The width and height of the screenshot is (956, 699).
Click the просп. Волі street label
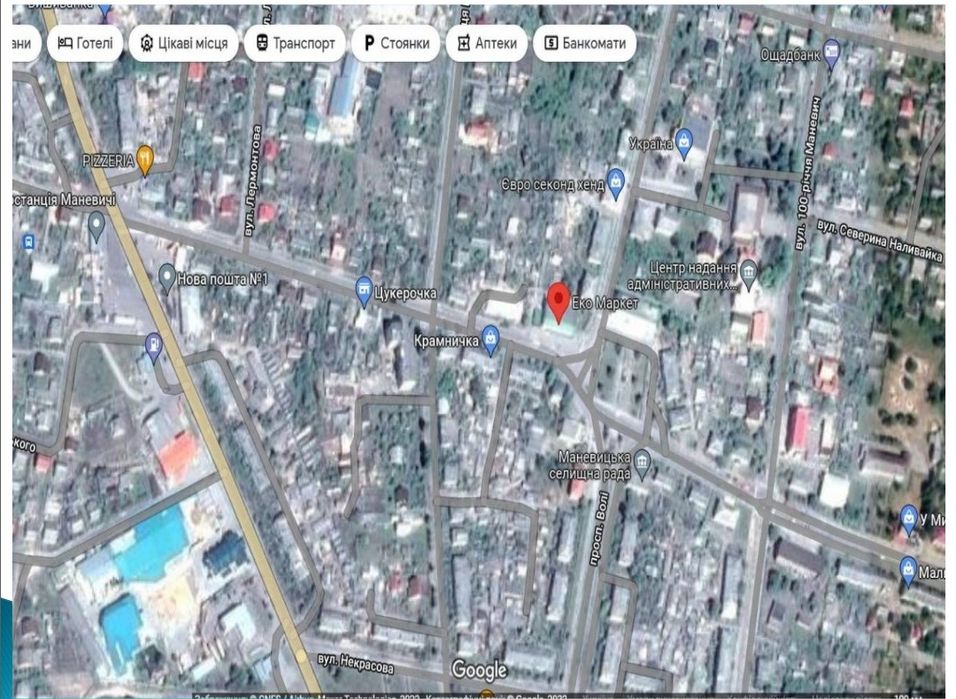pos(599,529)
